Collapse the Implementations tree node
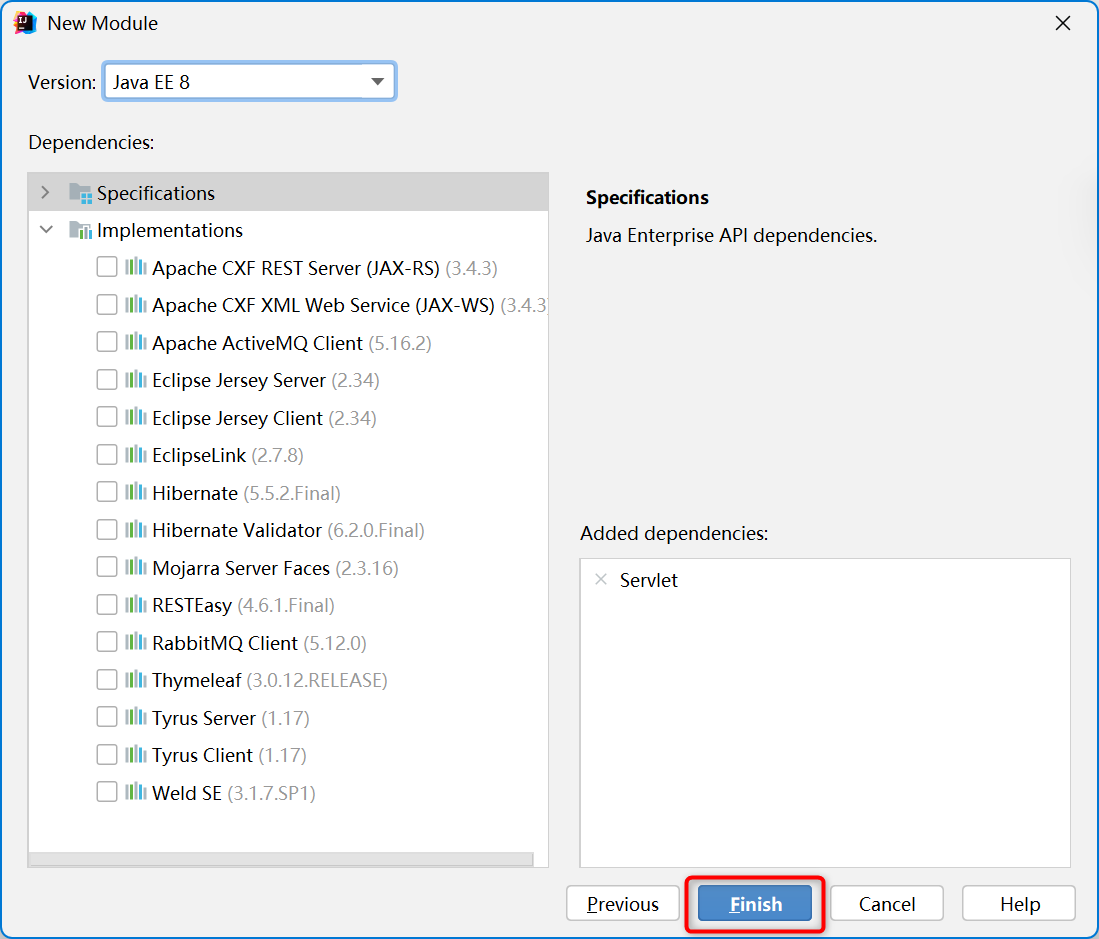1099x939 pixels. click(x=46, y=229)
